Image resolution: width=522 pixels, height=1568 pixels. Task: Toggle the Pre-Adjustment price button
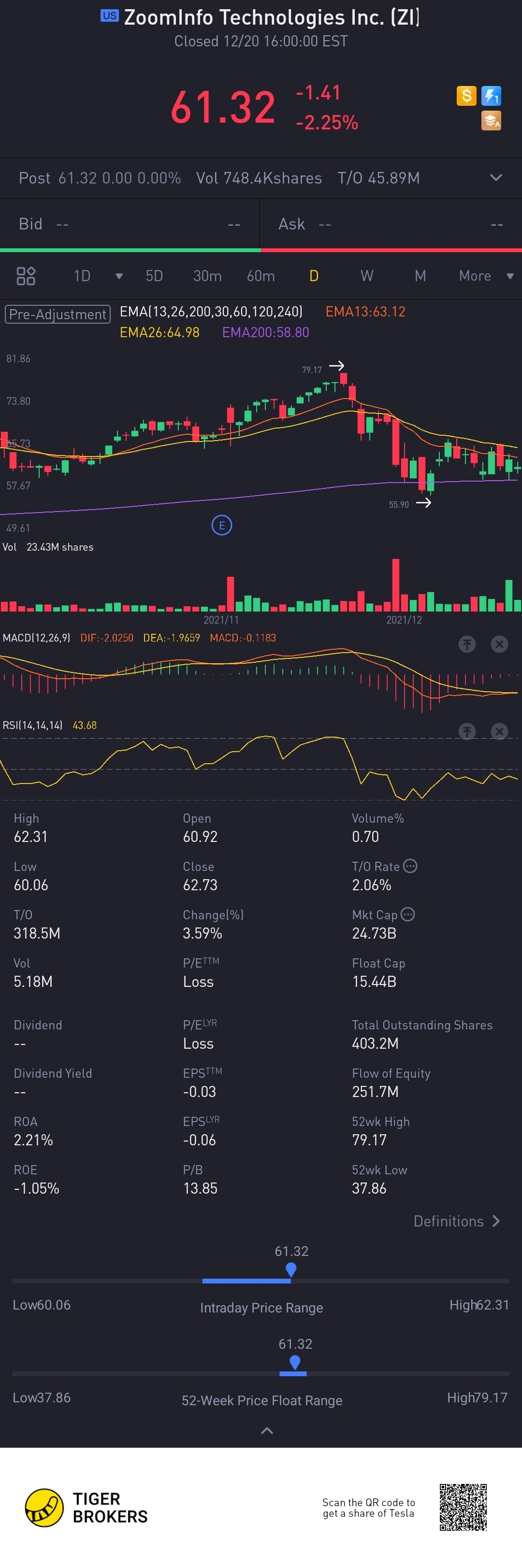tap(58, 314)
